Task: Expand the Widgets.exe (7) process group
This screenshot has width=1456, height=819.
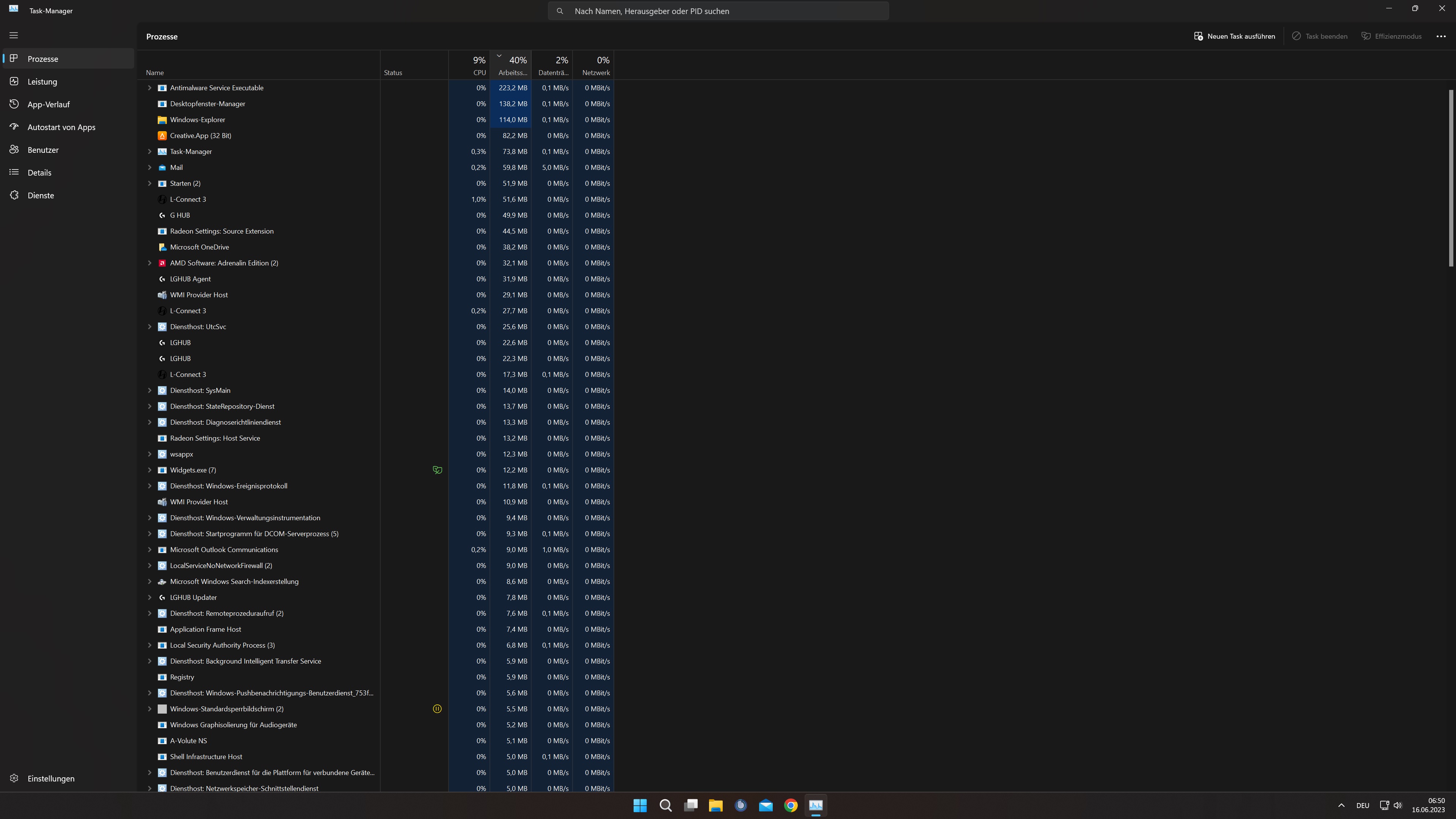Action: coord(150,470)
